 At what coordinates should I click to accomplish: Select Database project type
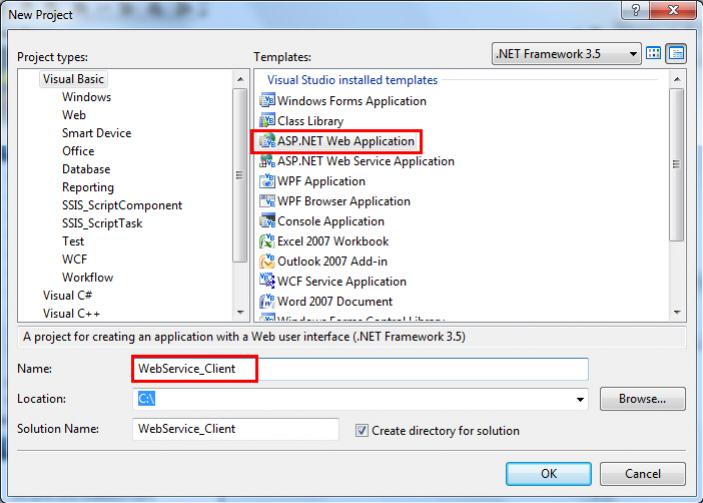86,169
